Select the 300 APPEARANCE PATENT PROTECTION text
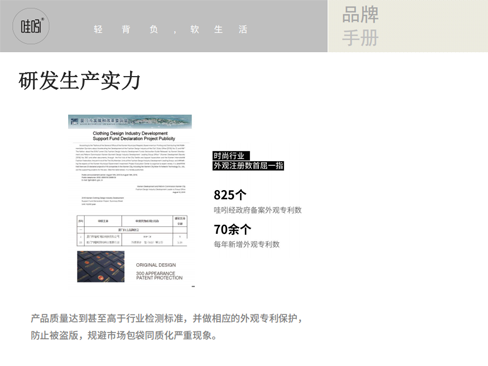The width and height of the screenshot is (488, 366). pyautogui.click(x=159, y=275)
